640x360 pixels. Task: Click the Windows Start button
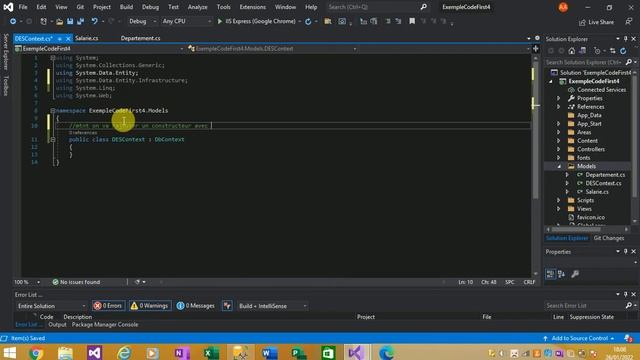click(x=9, y=352)
